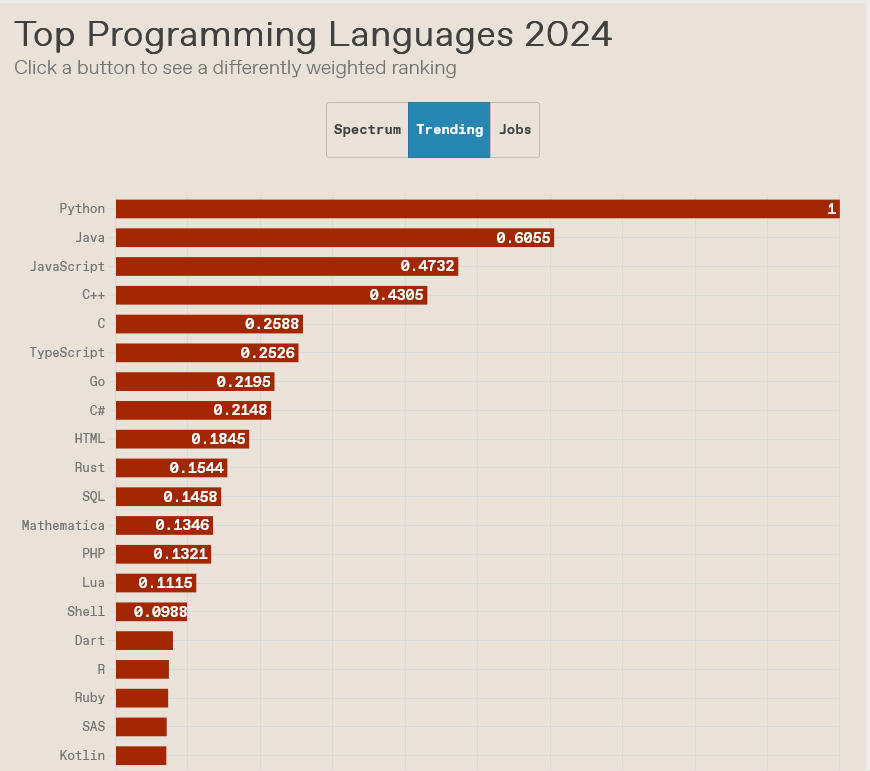Click the Go bar showing 0.2195
The image size is (870, 771).
tap(195, 382)
